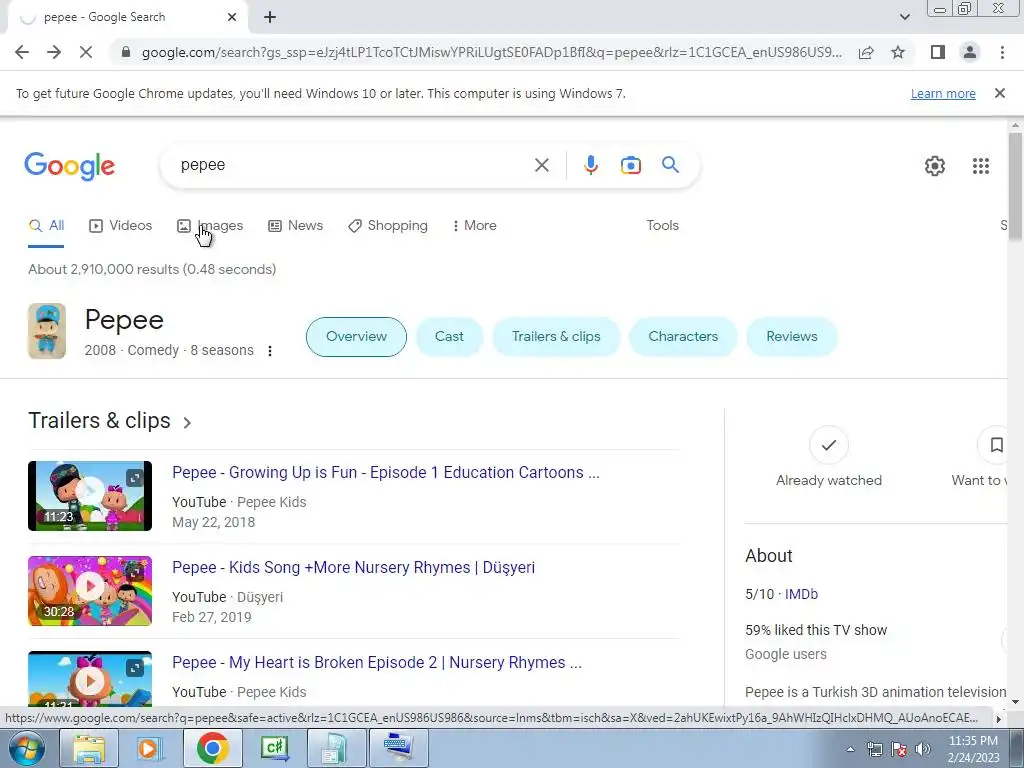Go to Google home via the logo
Screen dimensions: 1024x768
69,166
